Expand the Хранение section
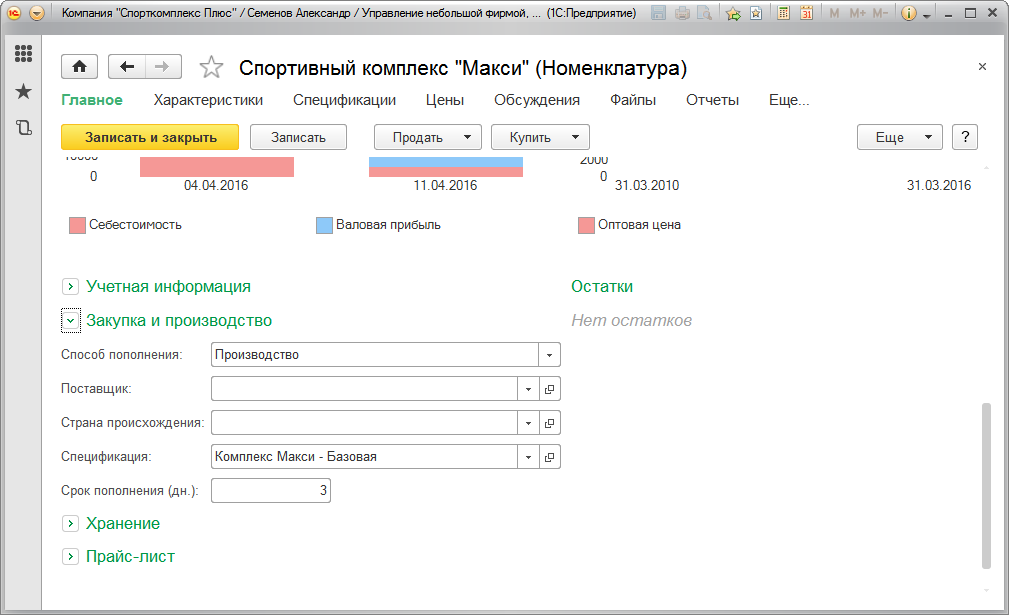1009x615 pixels. pos(70,524)
